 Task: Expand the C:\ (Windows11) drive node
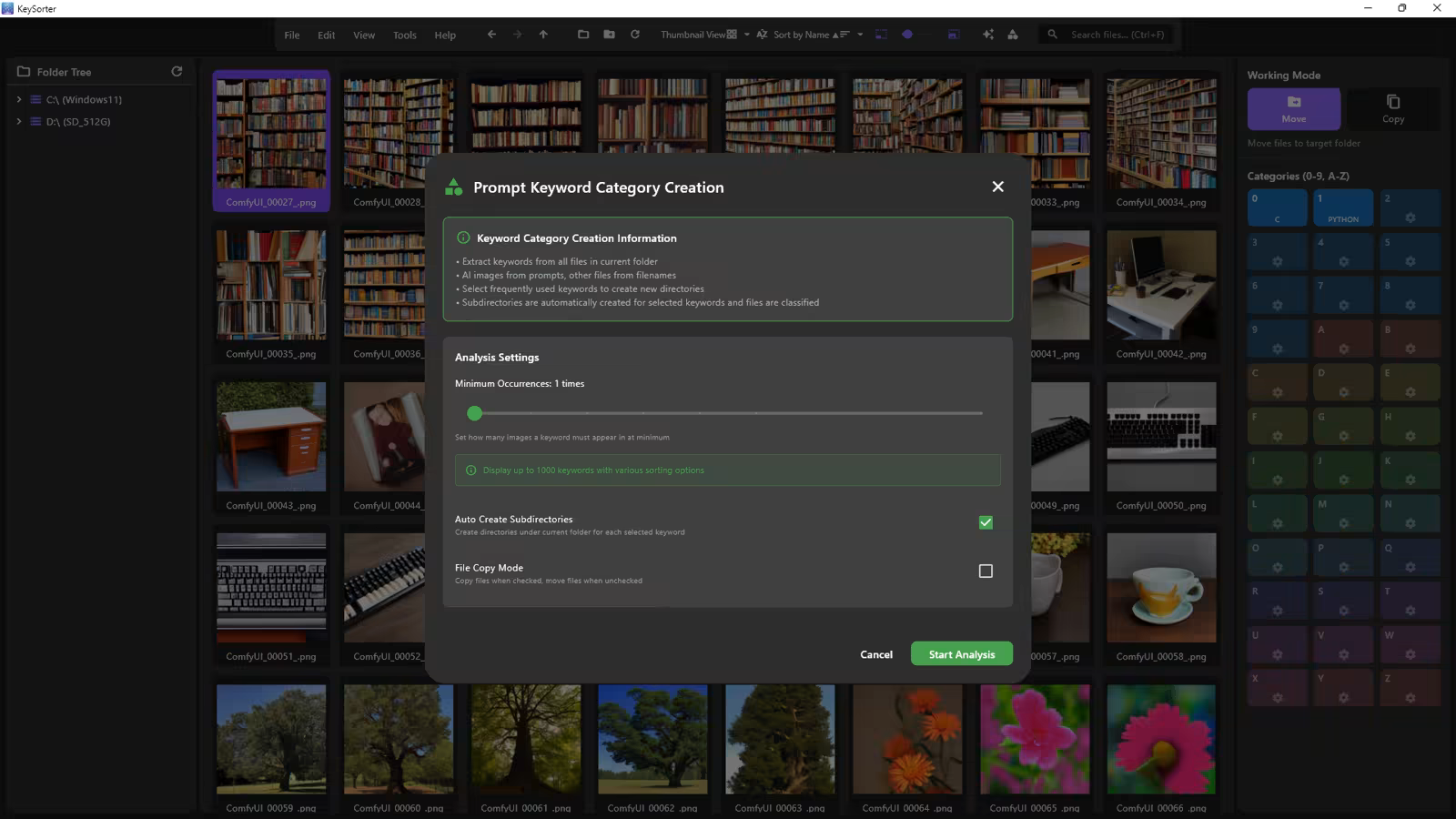19,99
